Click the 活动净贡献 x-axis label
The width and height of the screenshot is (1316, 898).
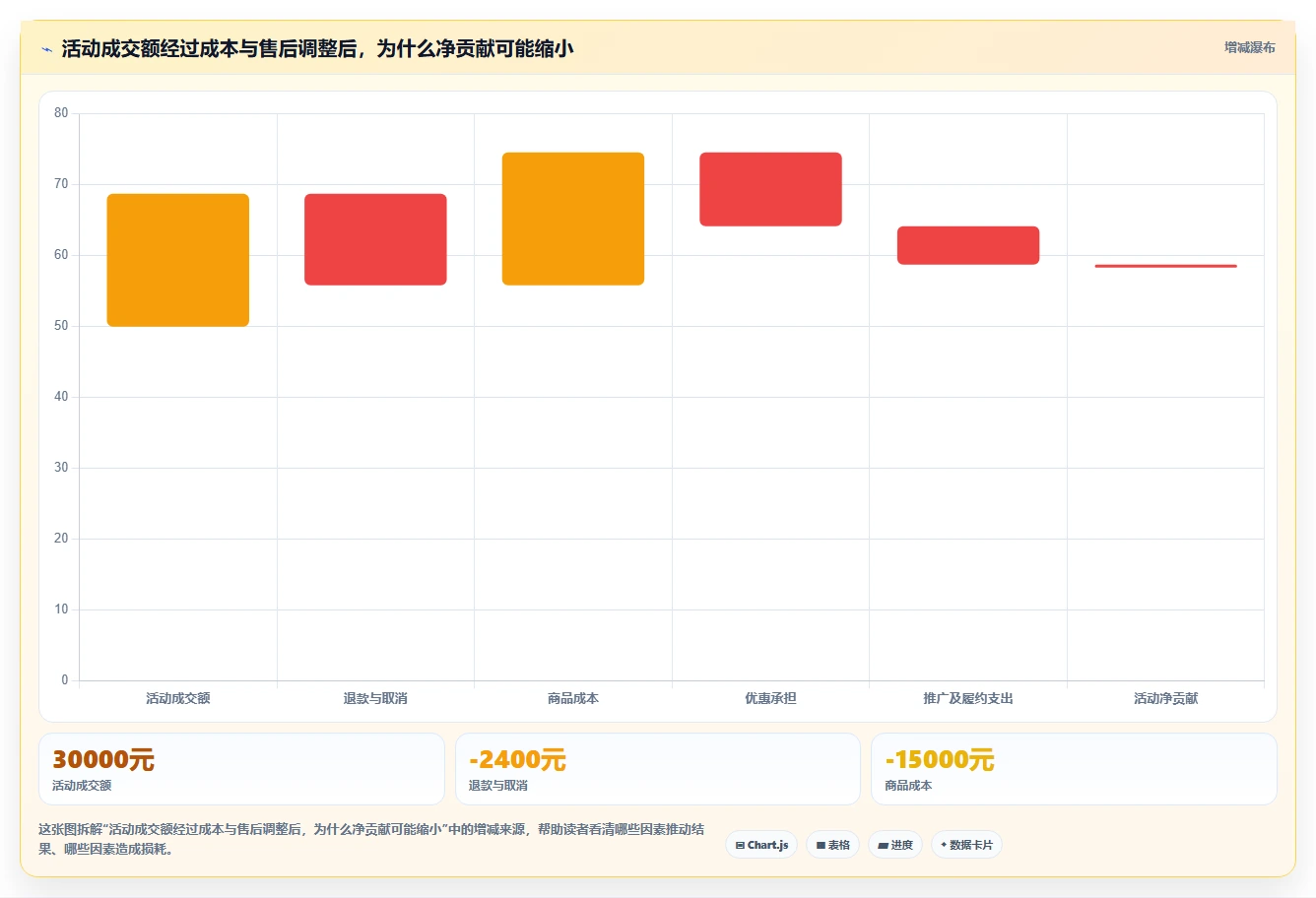click(1165, 698)
